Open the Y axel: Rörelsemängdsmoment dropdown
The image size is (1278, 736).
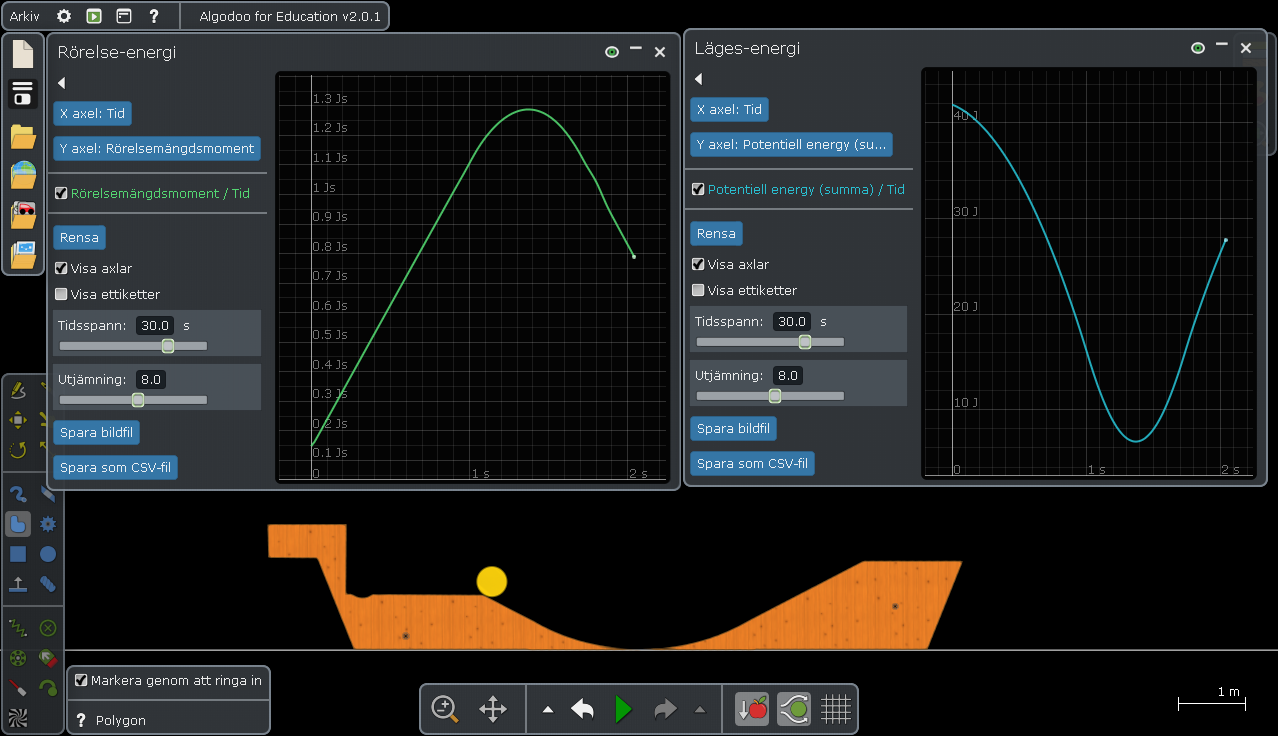click(157, 149)
